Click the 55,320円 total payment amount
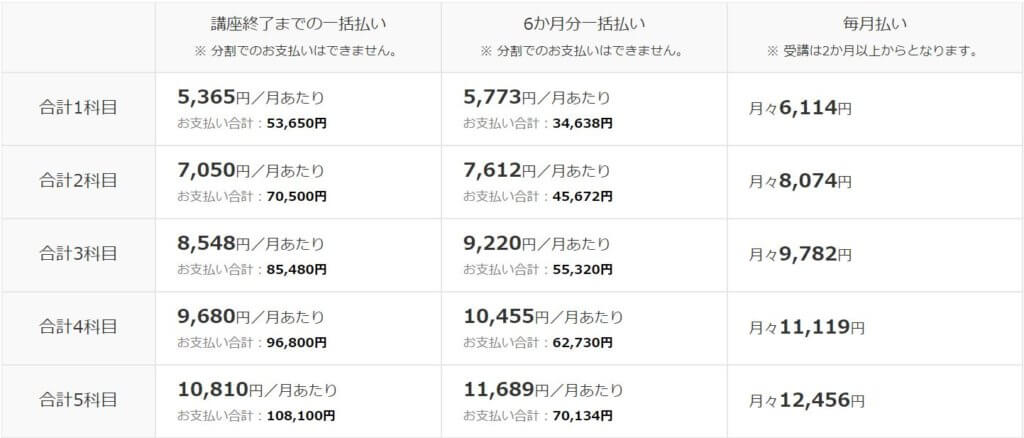The image size is (1024, 438). pos(582,270)
